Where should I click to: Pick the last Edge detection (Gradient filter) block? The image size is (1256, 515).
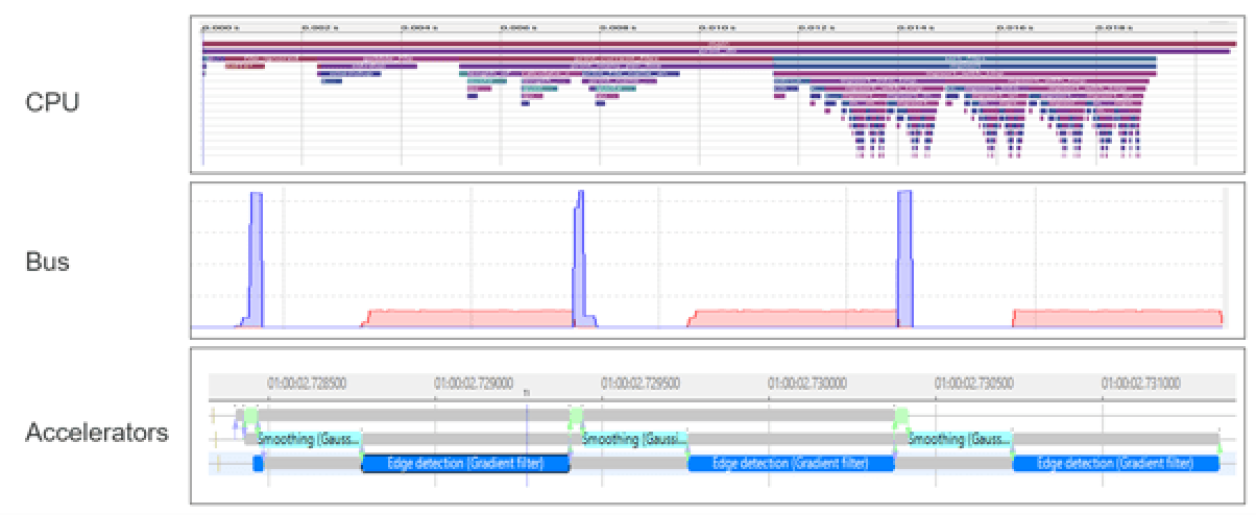tap(1116, 464)
